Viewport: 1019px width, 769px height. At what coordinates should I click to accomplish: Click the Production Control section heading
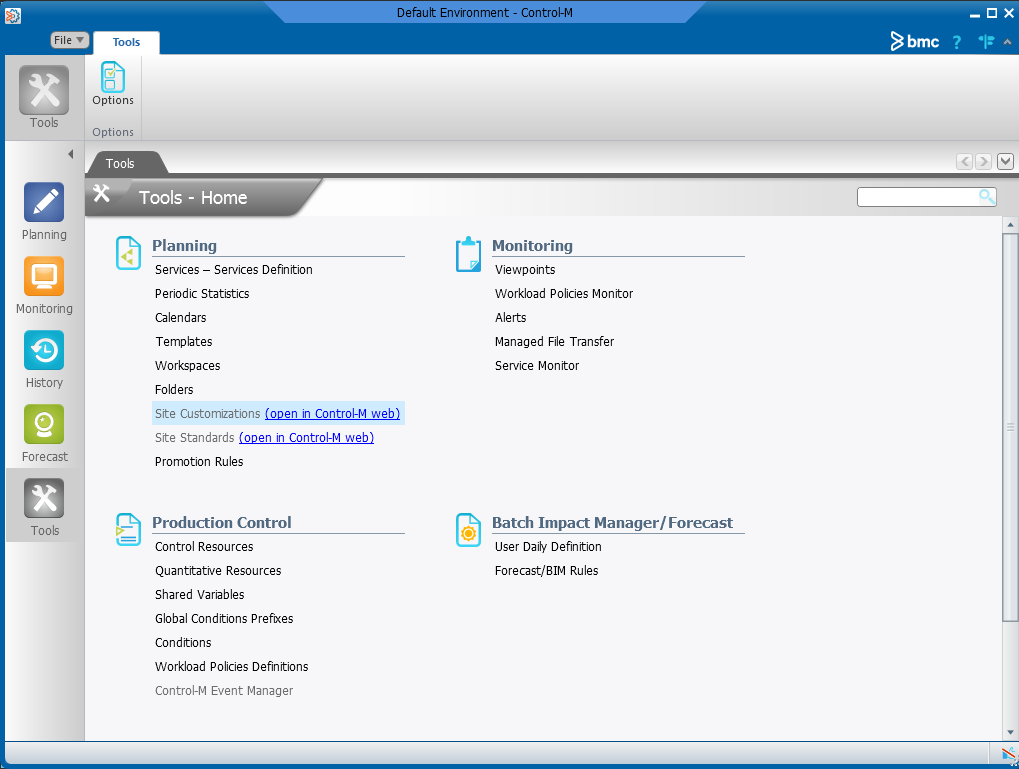[222, 523]
